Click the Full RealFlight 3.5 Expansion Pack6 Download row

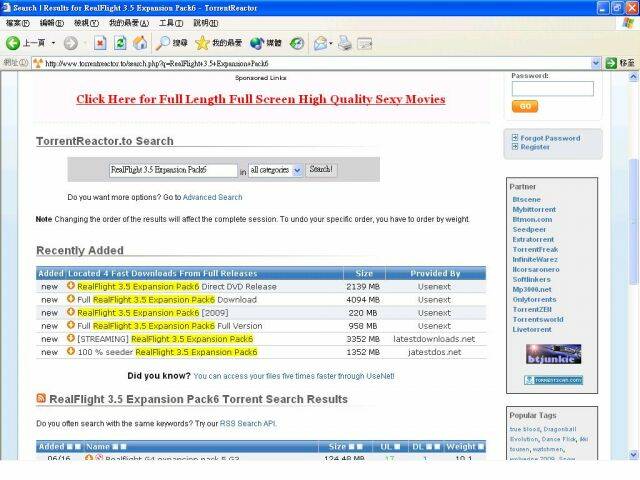pos(261,300)
